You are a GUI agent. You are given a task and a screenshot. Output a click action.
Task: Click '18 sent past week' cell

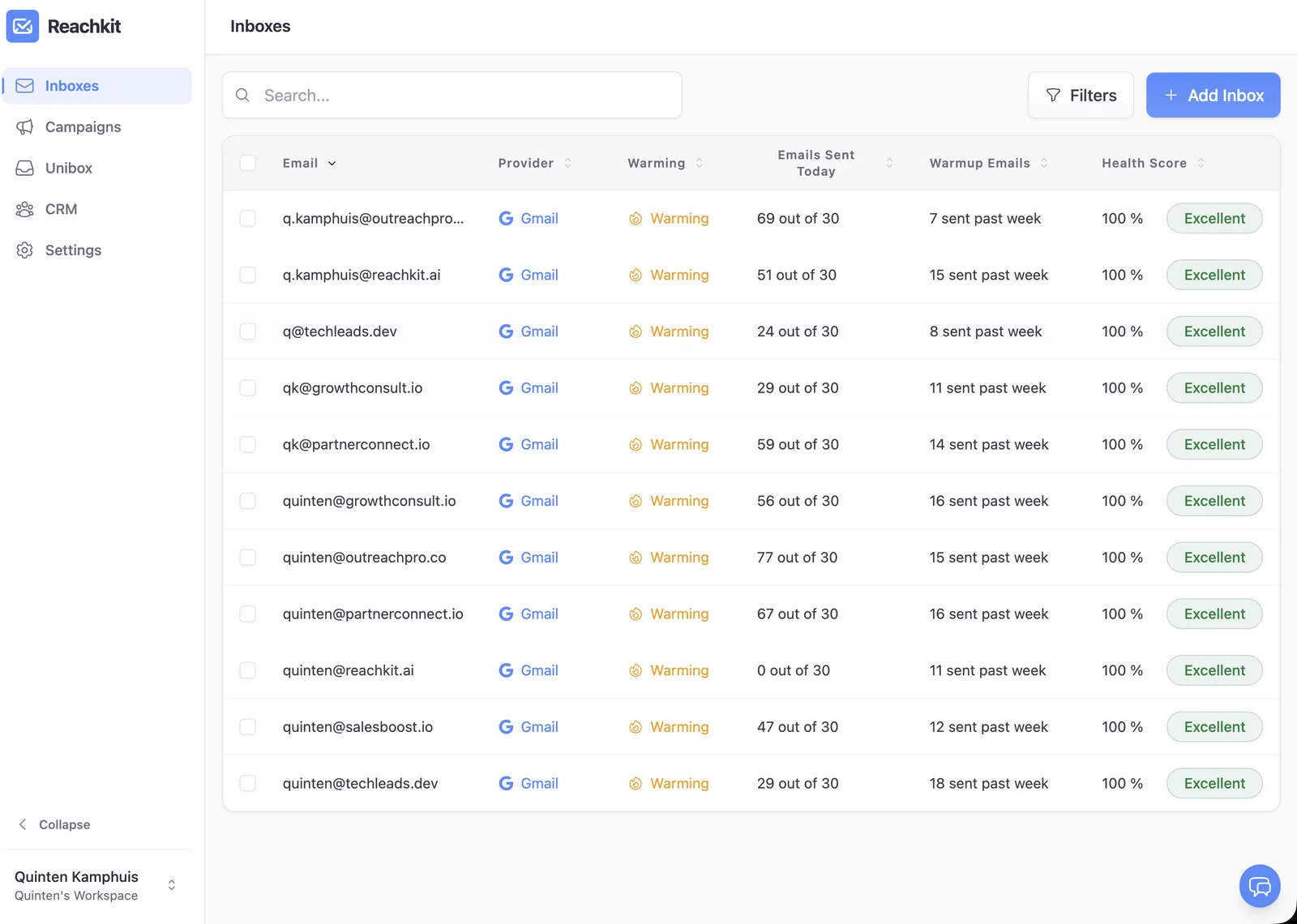tap(989, 784)
